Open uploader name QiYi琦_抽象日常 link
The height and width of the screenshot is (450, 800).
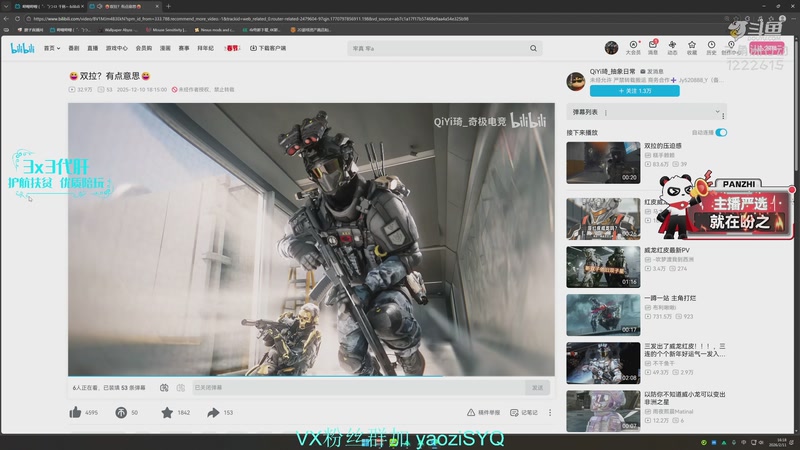click(x=612, y=71)
